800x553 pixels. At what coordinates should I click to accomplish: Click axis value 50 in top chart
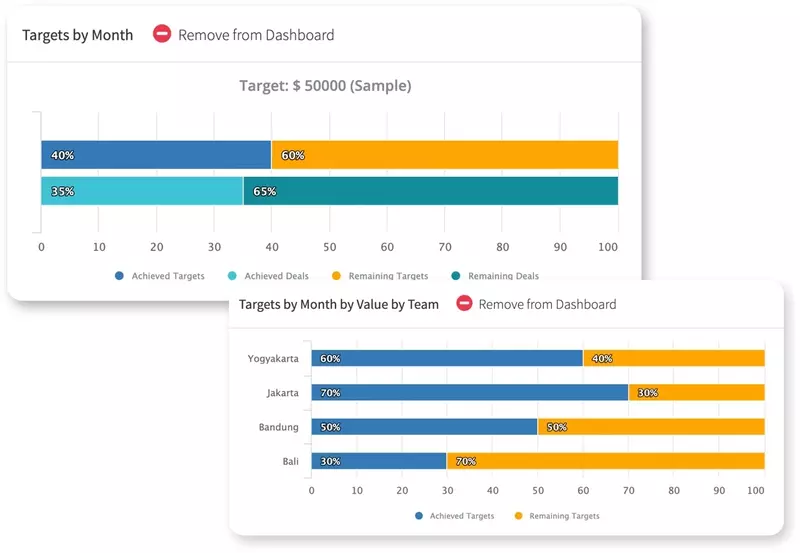(x=330, y=247)
